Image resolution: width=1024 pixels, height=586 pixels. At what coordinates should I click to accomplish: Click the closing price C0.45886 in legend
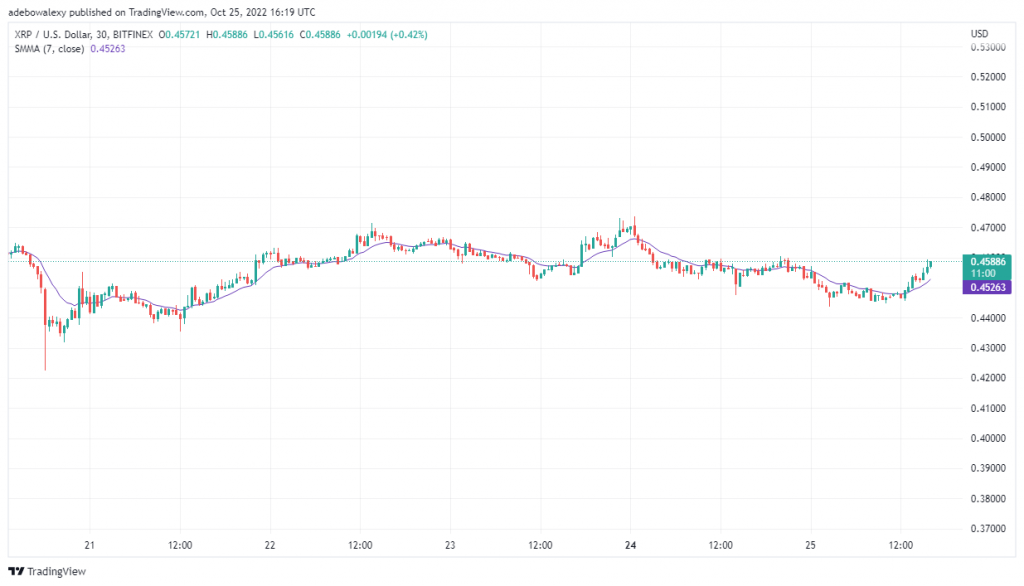coord(320,35)
